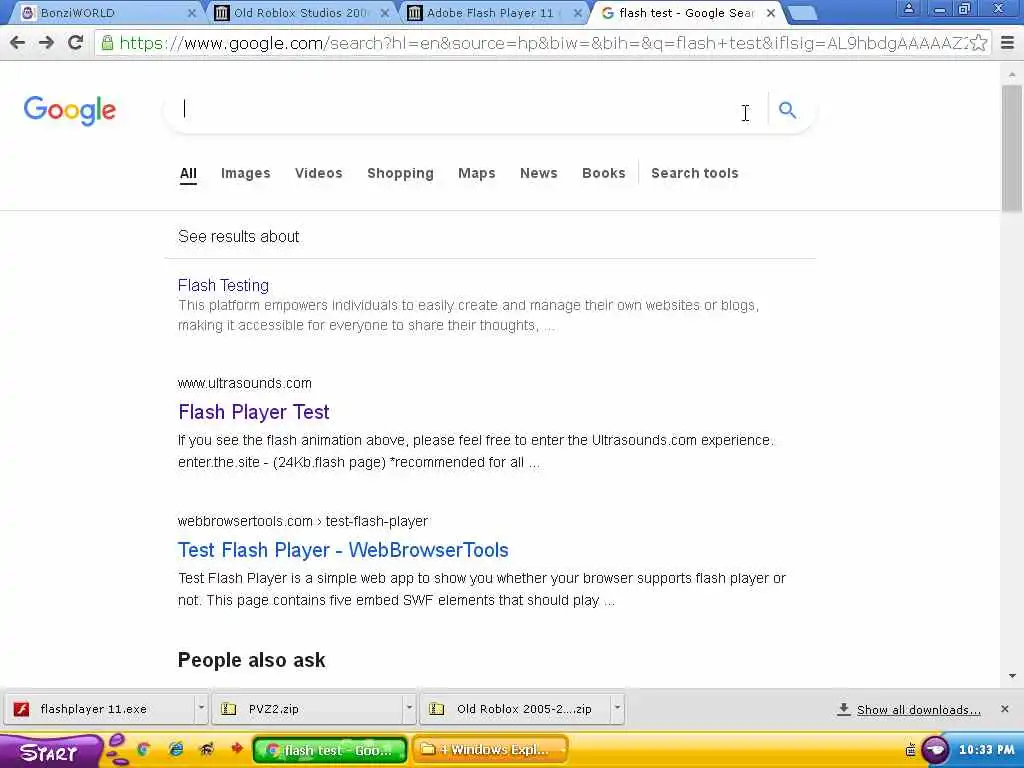This screenshot has height=768, width=1024.
Task: Switch to the BonziWORLD tab
Action: coord(104,13)
